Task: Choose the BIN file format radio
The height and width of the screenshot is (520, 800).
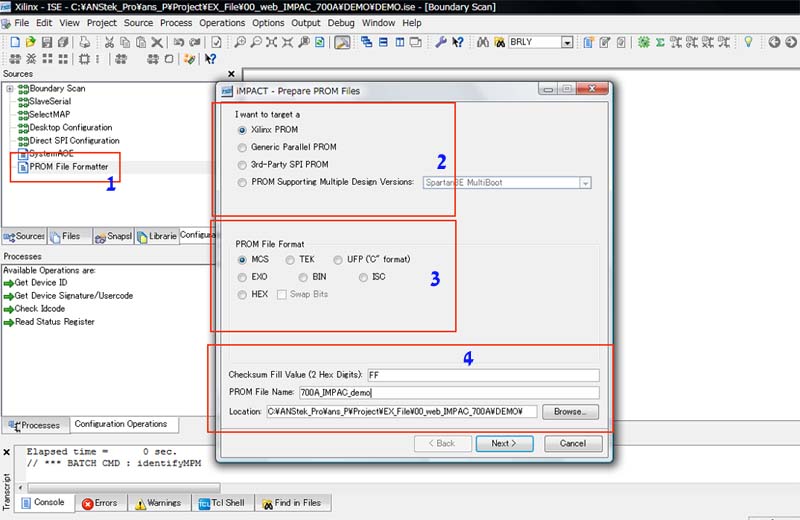Action: tap(303, 277)
